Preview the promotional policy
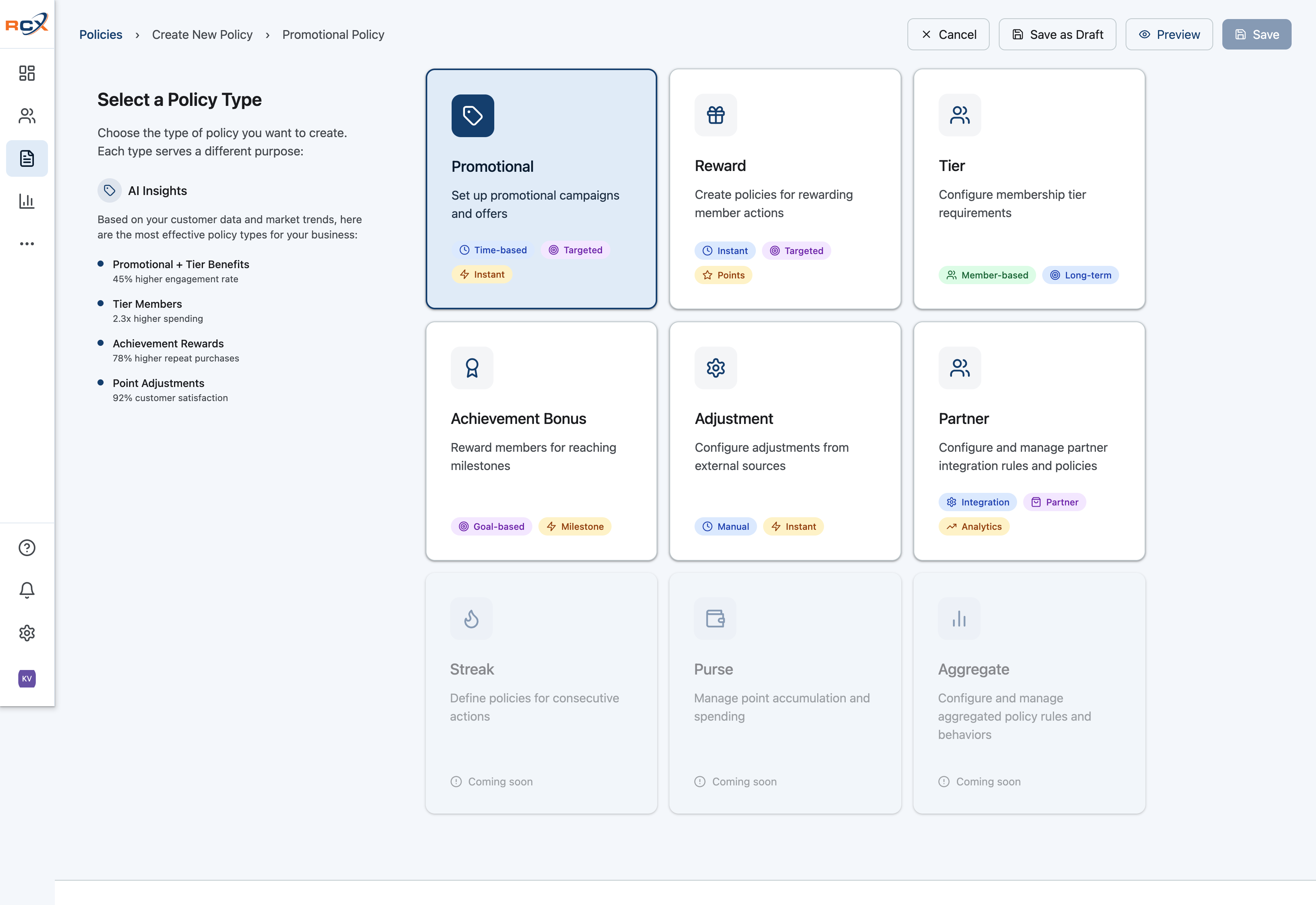The image size is (1316, 905). click(1169, 34)
